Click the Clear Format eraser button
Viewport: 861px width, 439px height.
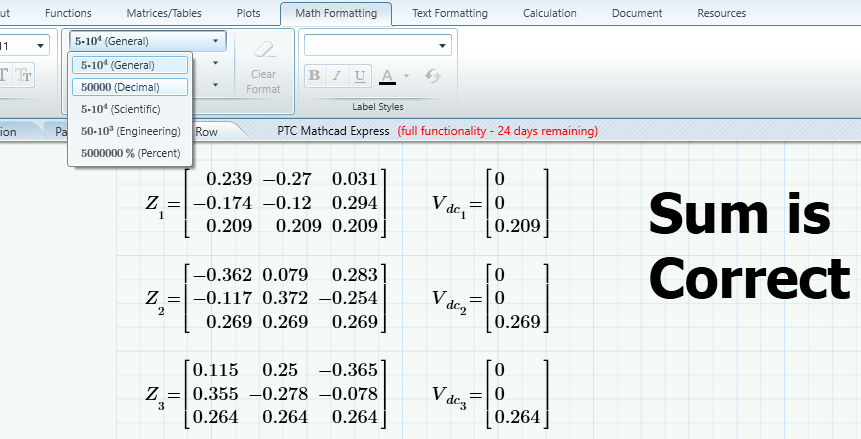264,68
